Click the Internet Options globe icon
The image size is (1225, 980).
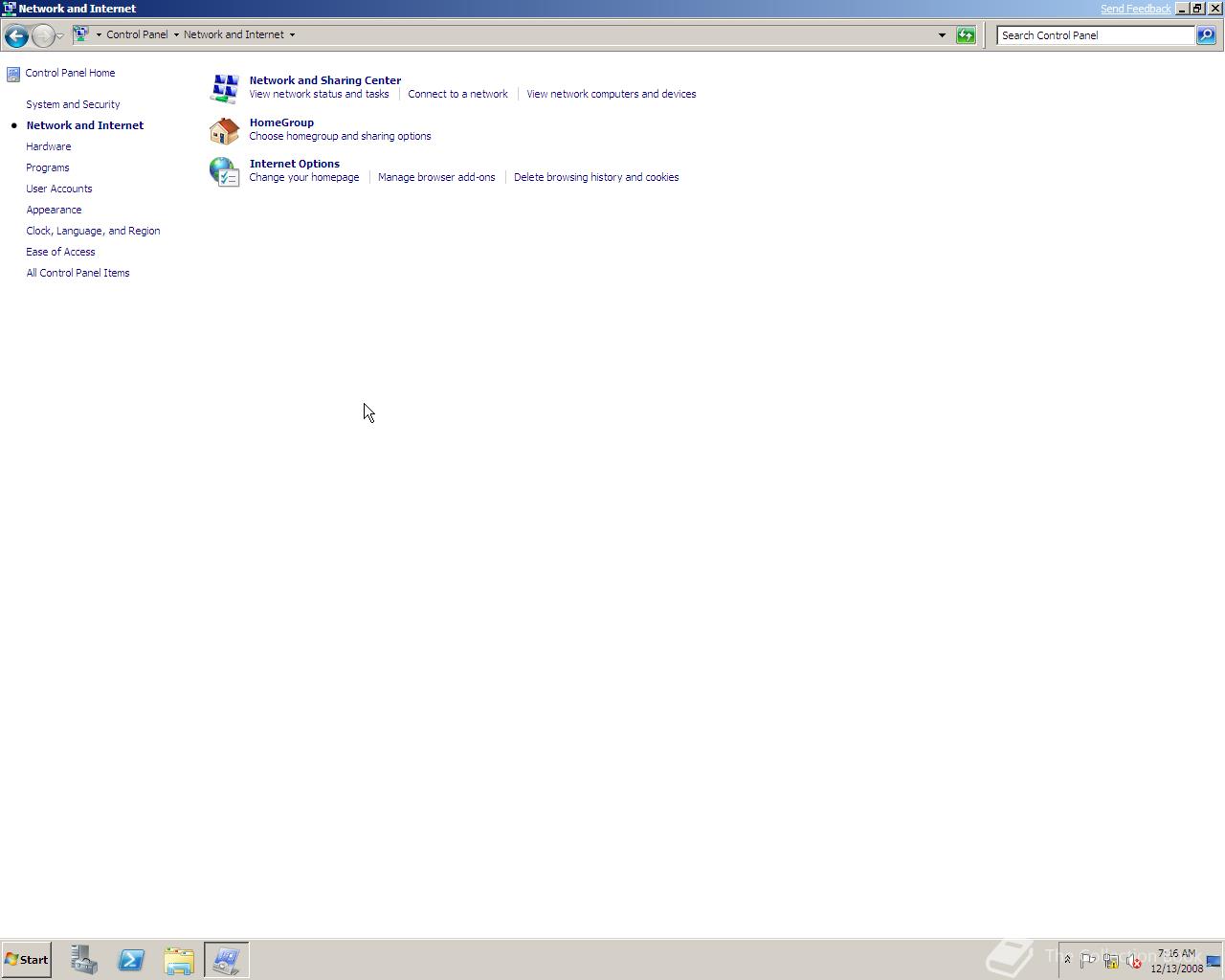[x=224, y=172]
